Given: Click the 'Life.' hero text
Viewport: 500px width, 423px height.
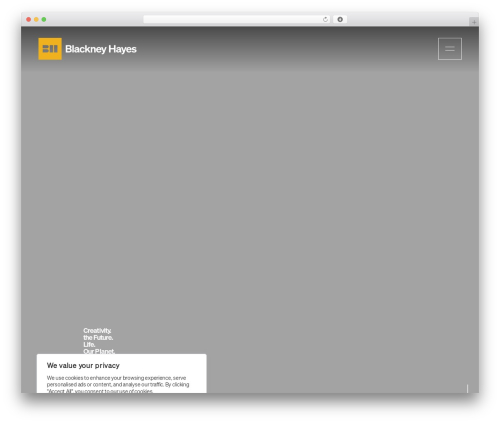Looking at the screenshot, I should pos(89,344).
